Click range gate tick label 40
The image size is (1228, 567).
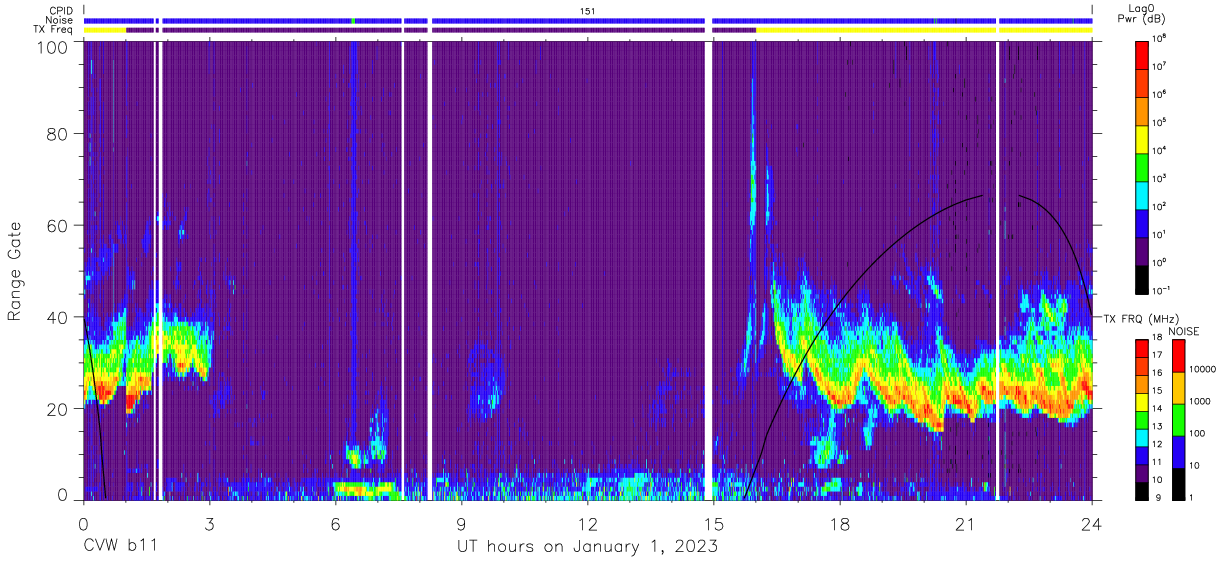point(60,317)
